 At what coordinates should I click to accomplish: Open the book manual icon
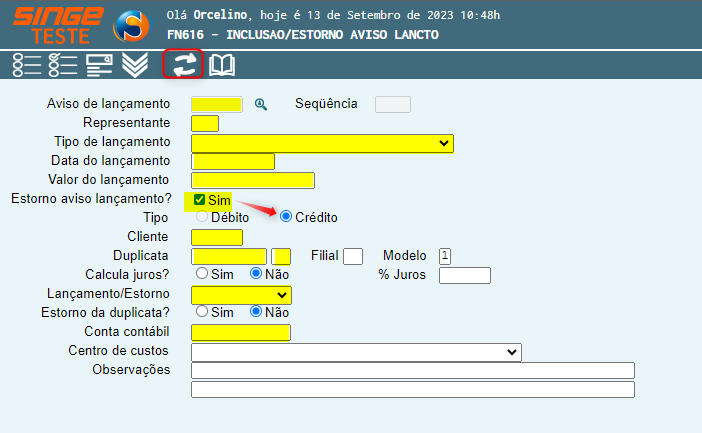222,65
